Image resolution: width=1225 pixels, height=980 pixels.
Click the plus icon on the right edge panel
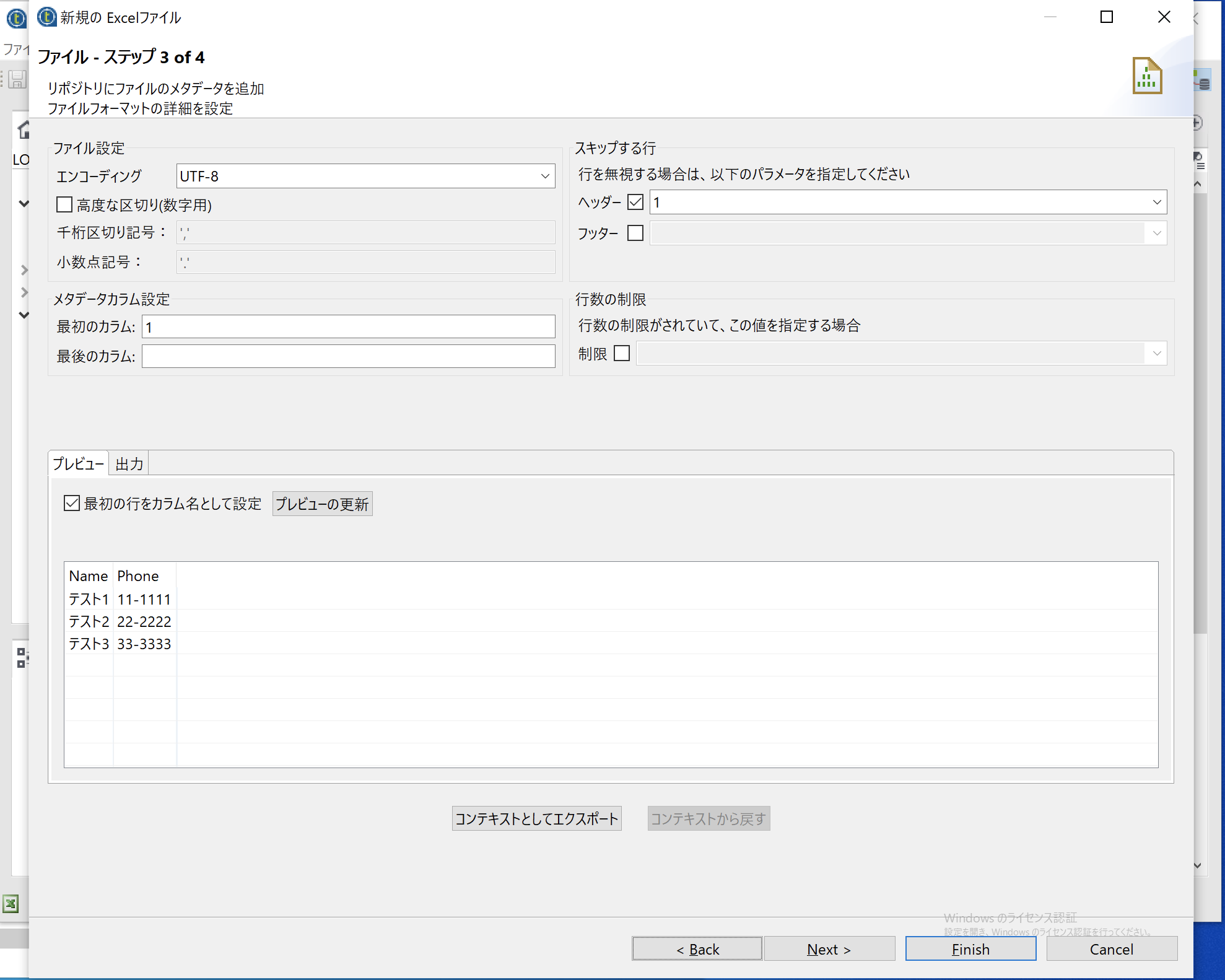[1197, 123]
